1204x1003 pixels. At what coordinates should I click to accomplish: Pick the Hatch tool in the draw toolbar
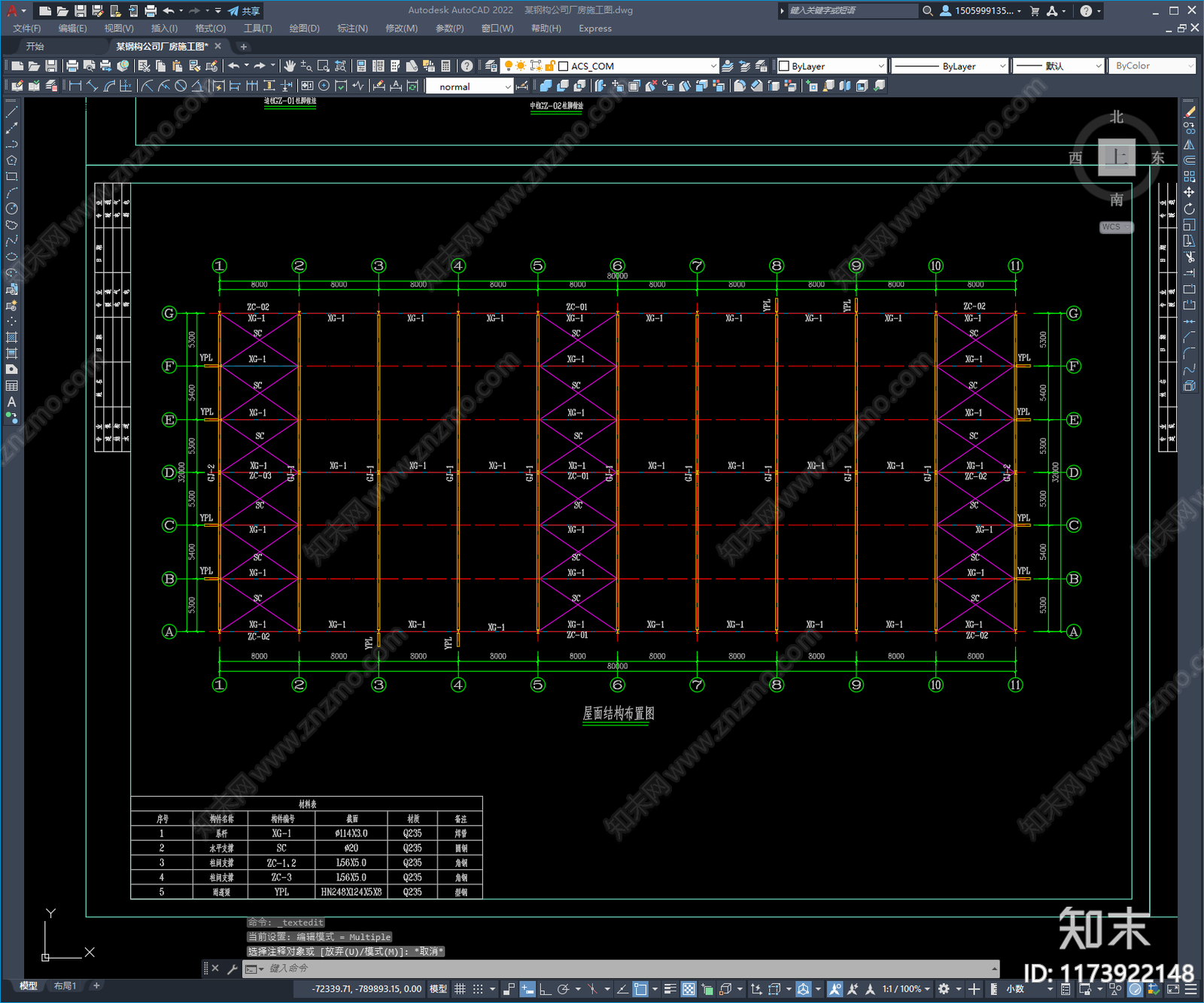coord(11,337)
